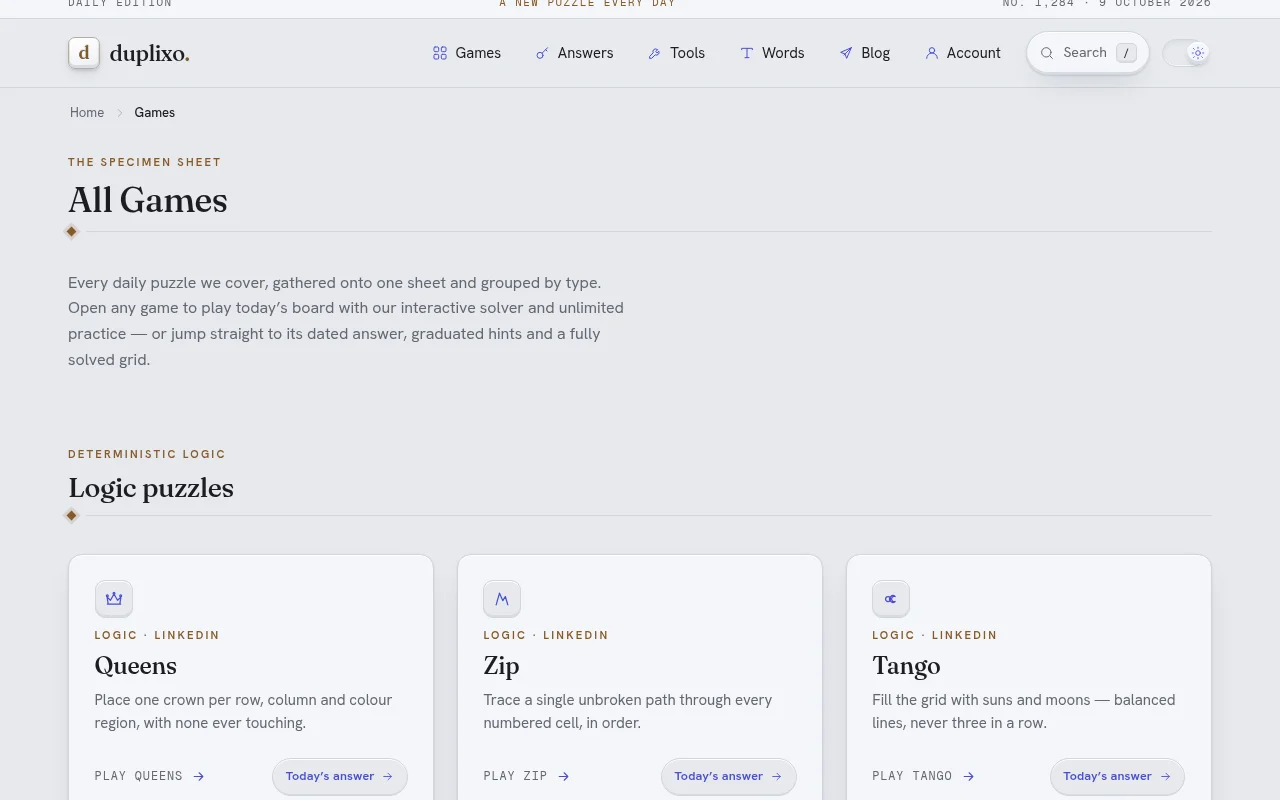The image size is (1280, 800).
Task: Click the slash shortcut key badge
Action: [1126, 53]
